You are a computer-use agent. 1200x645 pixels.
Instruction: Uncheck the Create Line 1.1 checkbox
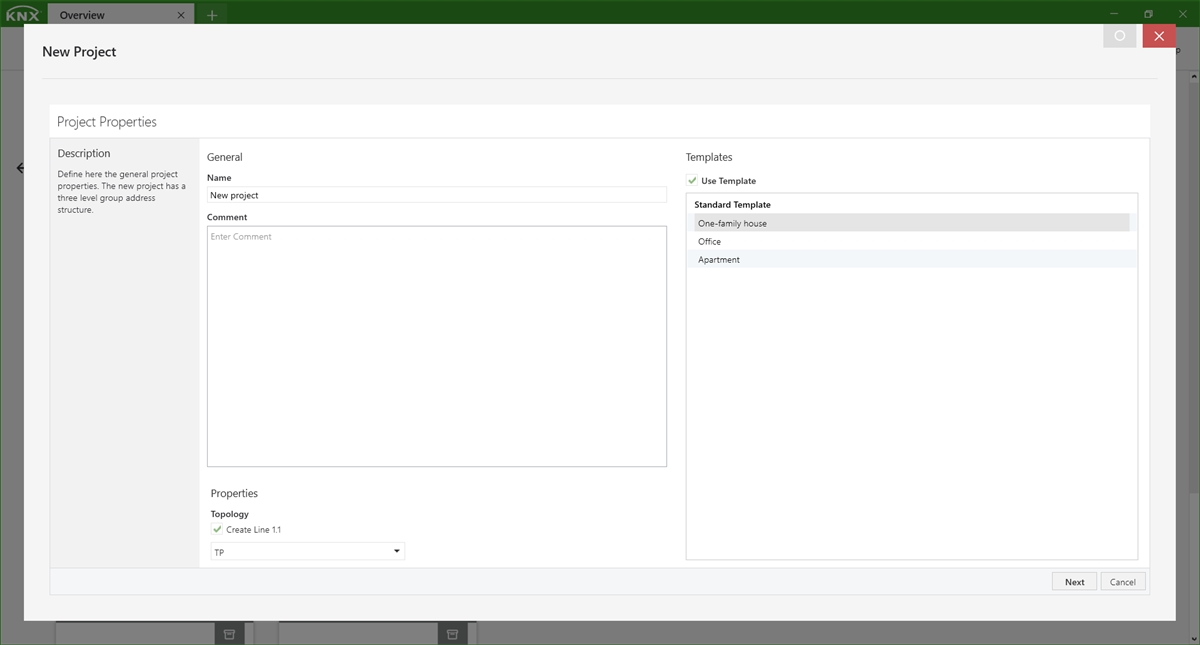click(x=217, y=529)
